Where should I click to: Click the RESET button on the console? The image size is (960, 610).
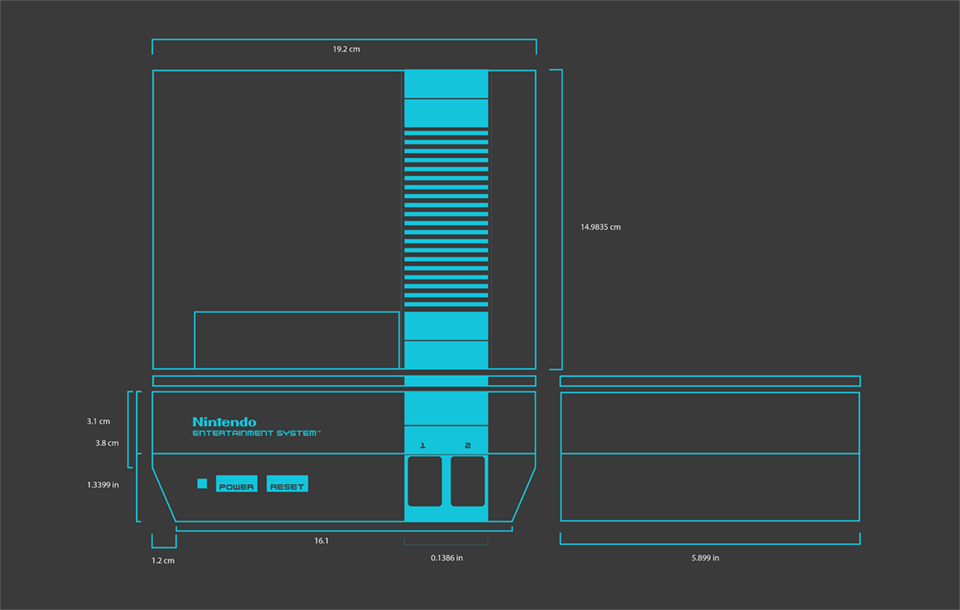(x=287, y=484)
